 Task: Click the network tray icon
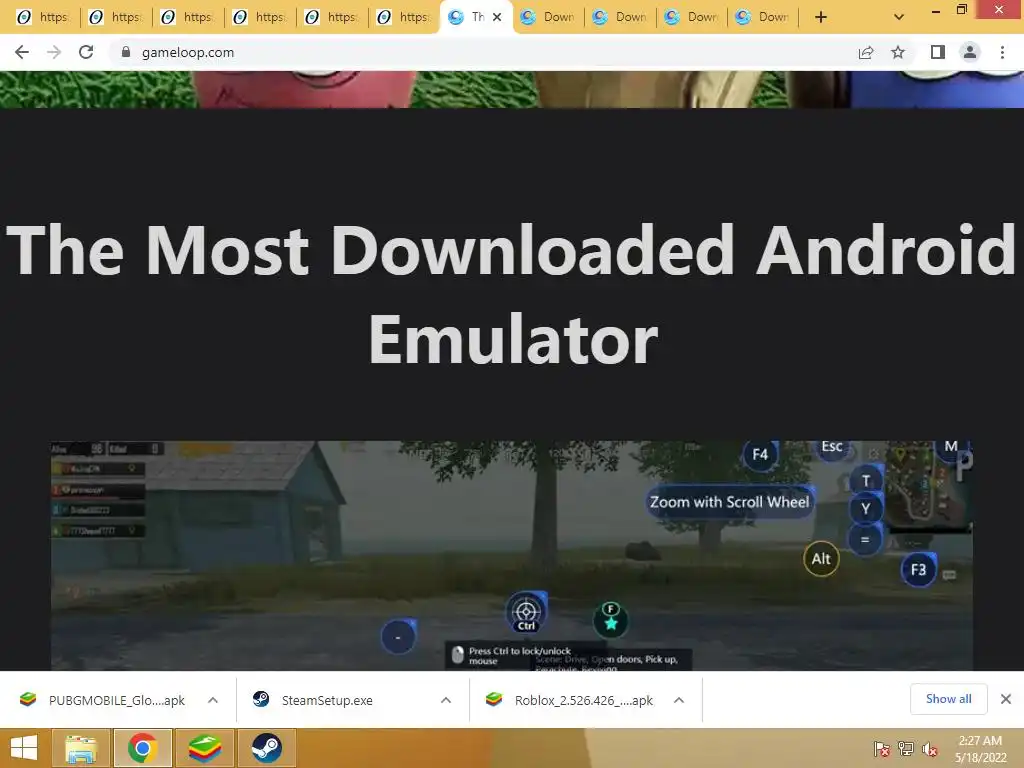pyautogui.click(x=906, y=748)
